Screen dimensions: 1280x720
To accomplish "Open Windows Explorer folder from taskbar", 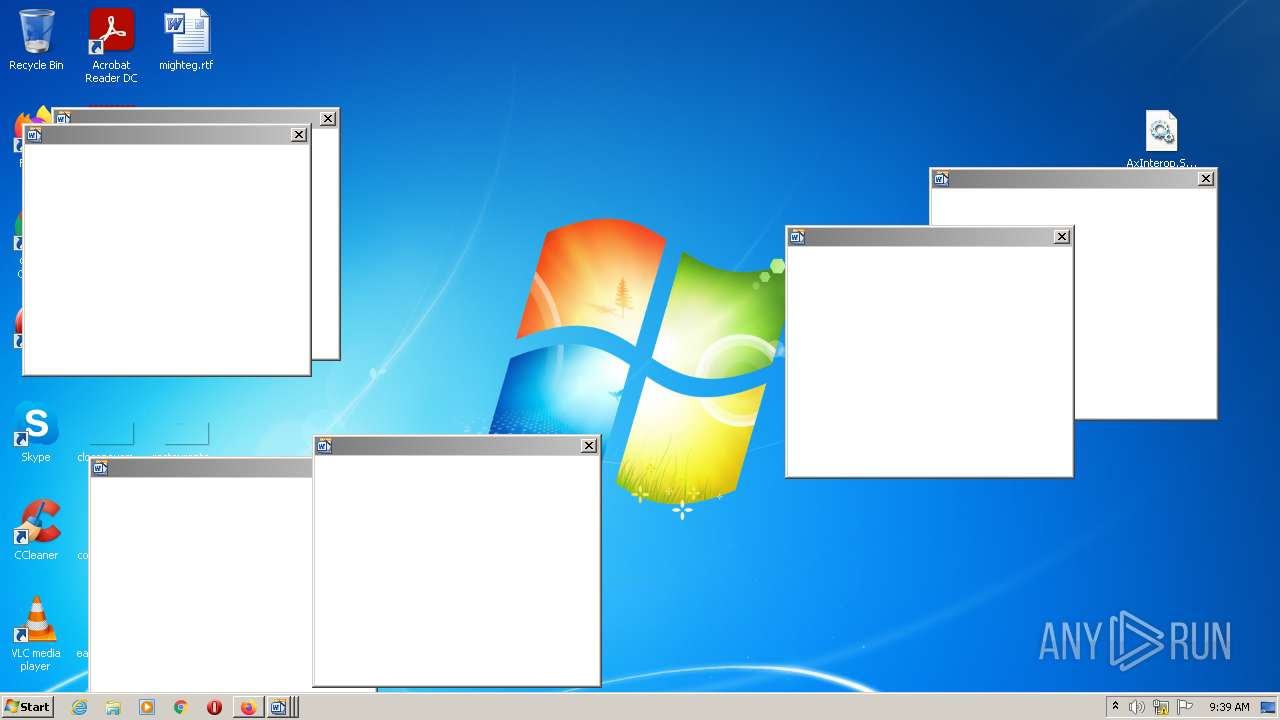I will (x=113, y=707).
